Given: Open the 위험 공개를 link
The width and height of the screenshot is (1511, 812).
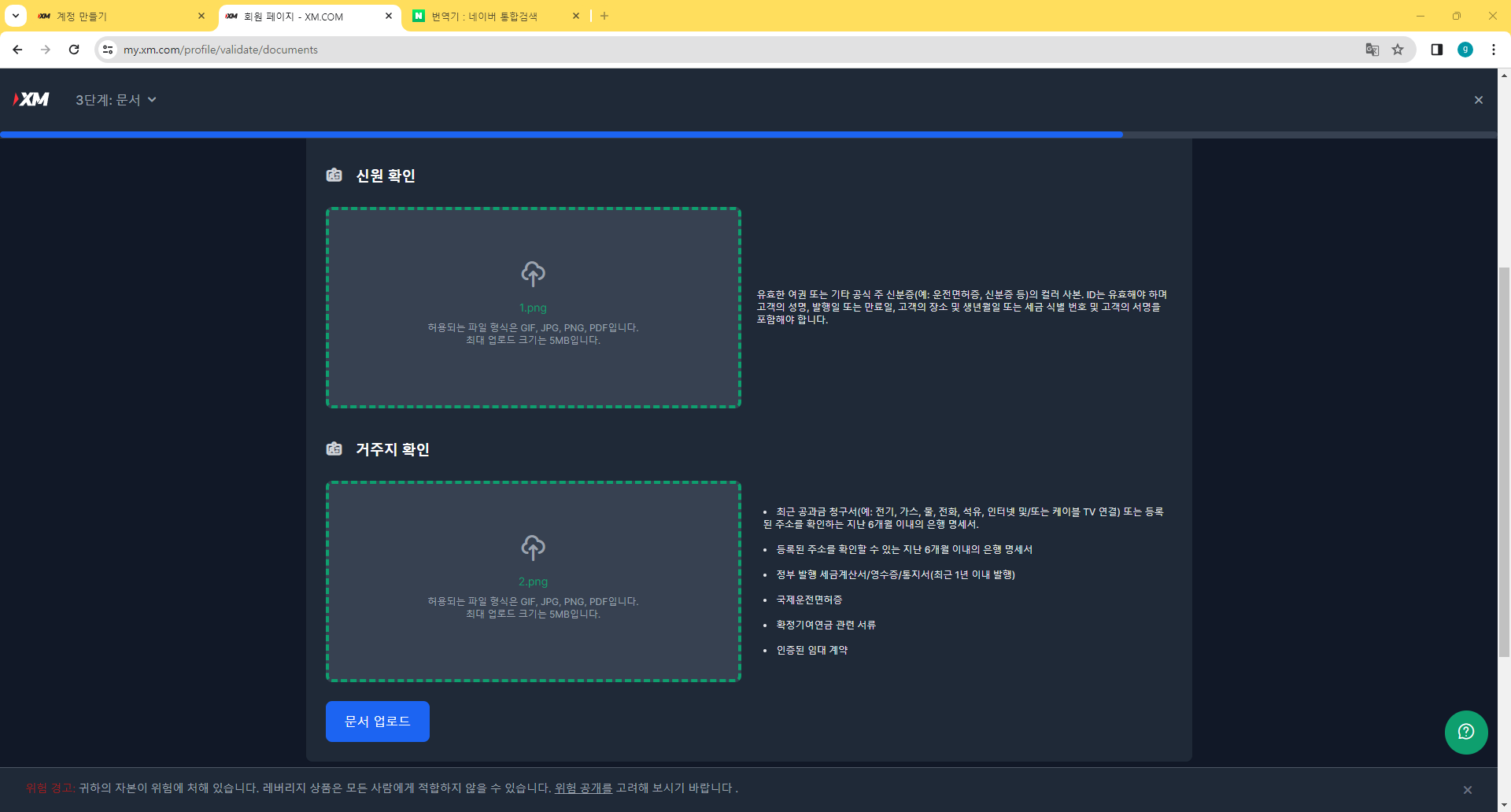Looking at the screenshot, I should coord(582,788).
